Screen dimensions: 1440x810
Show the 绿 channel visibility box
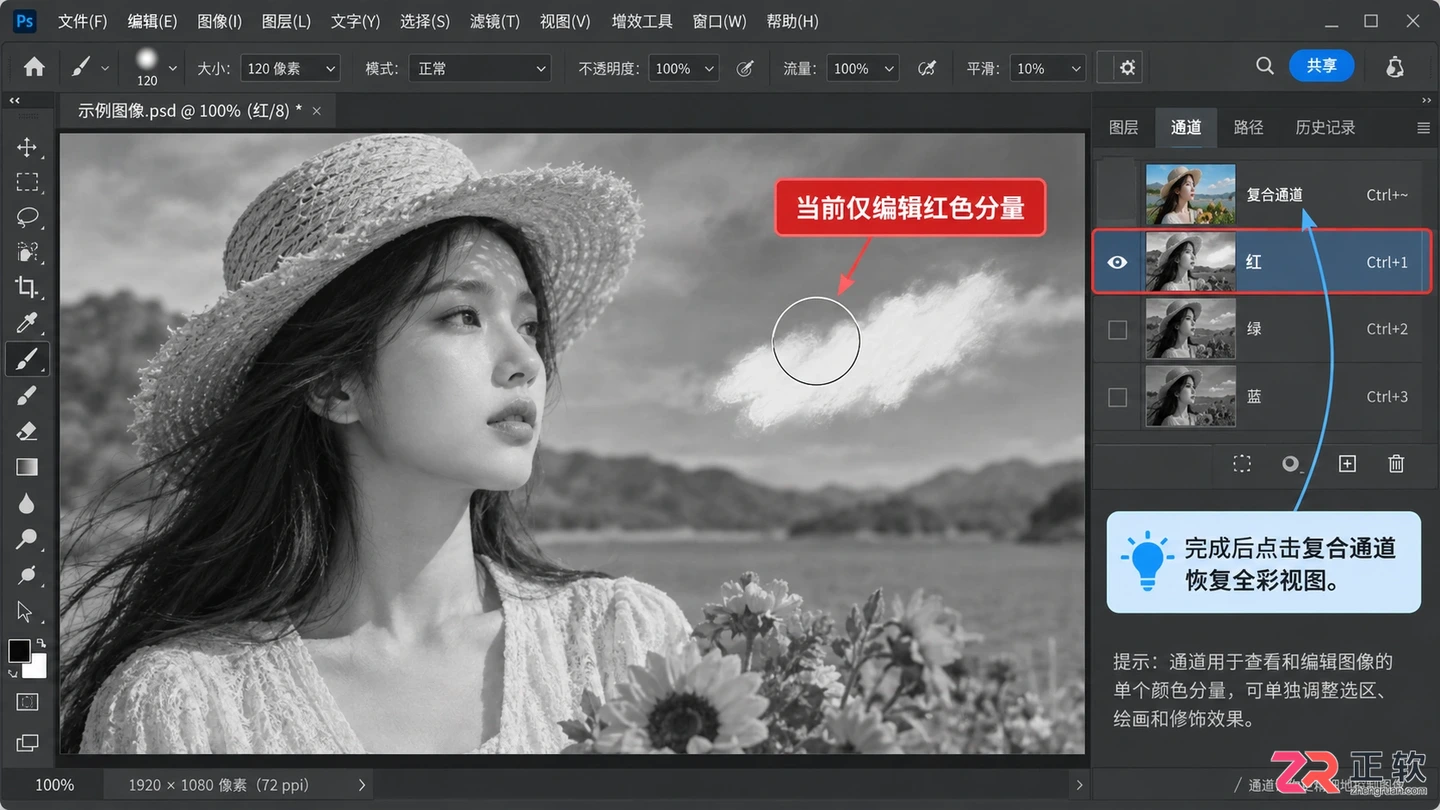coord(1118,329)
